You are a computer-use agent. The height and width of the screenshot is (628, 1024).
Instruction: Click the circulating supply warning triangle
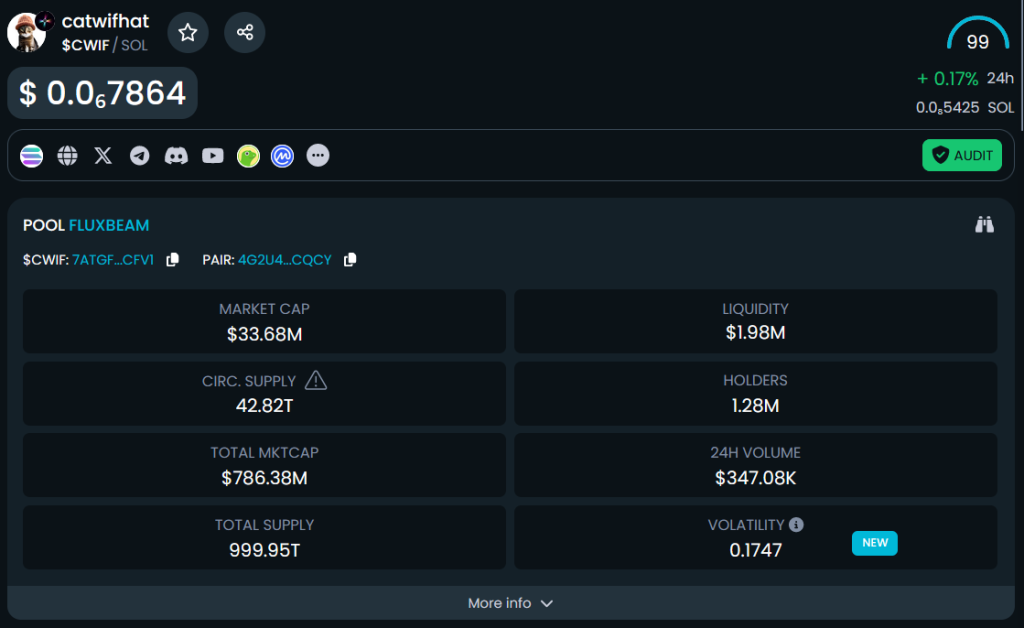click(x=316, y=380)
